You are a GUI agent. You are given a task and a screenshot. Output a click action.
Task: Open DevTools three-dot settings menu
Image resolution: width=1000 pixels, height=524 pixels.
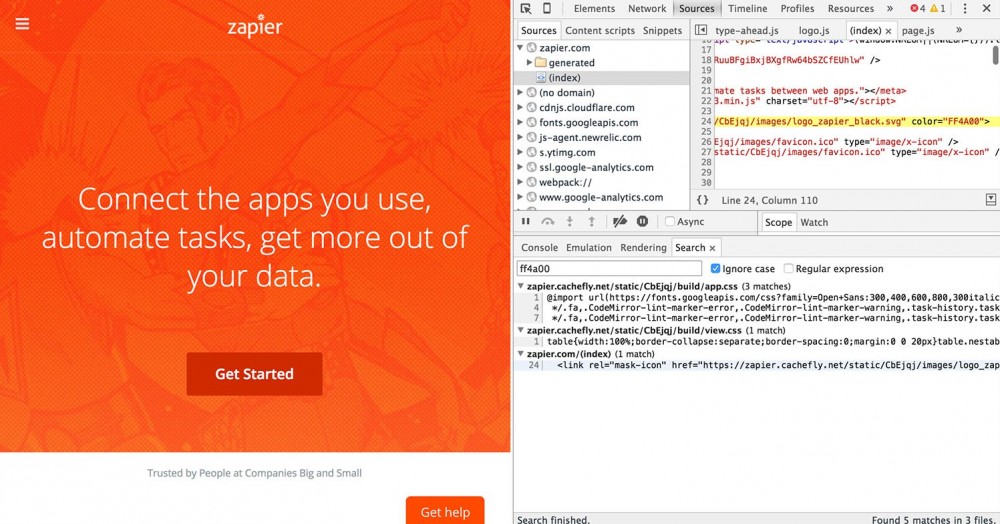coord(965,8)
